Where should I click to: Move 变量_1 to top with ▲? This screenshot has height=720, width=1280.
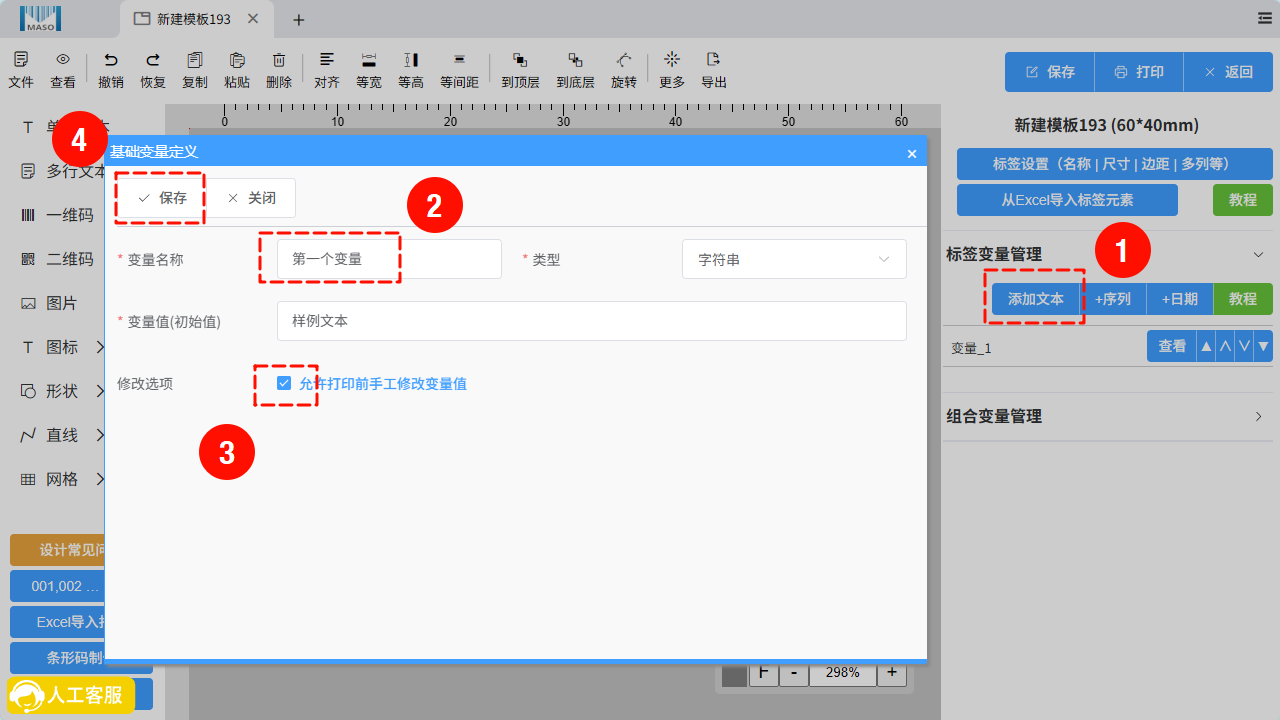1206,347
